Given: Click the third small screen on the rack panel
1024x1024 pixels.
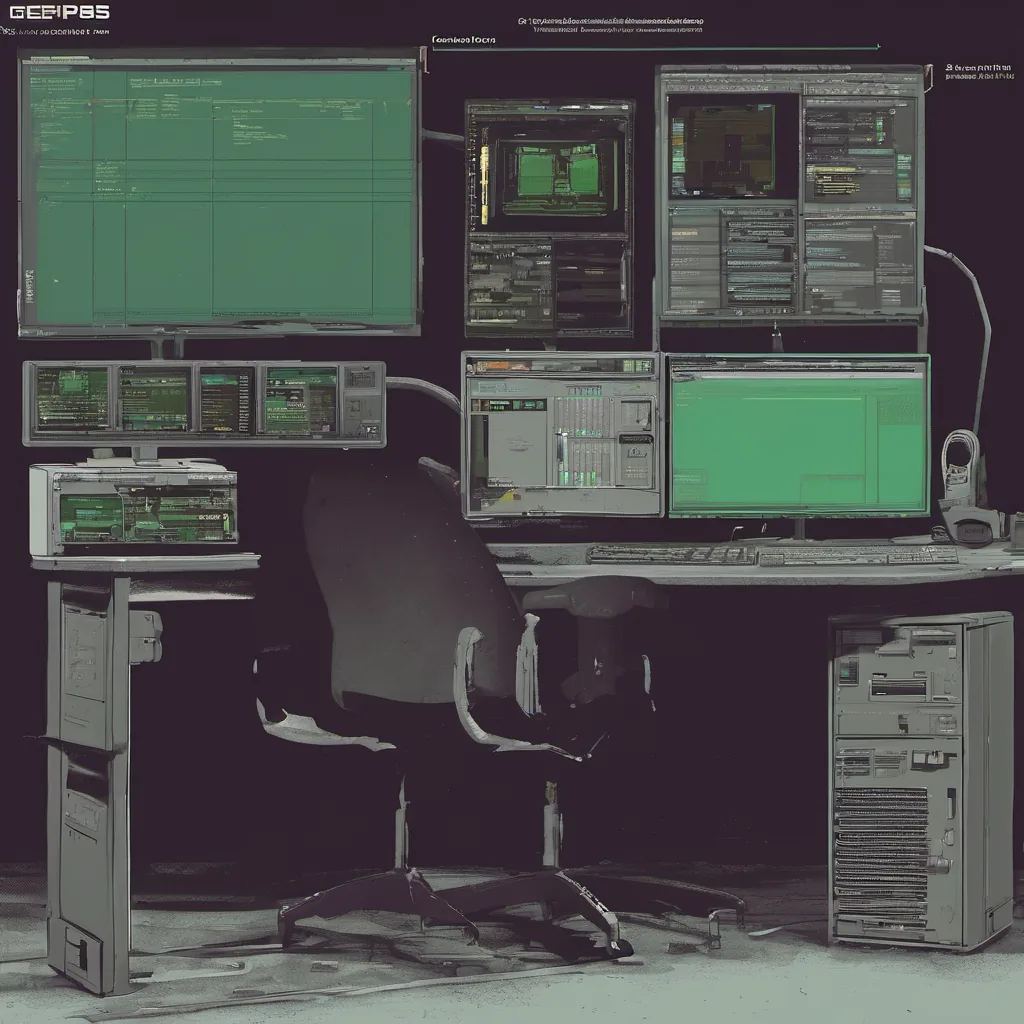Looking at the screenshot, I should (x=226, y=400).
